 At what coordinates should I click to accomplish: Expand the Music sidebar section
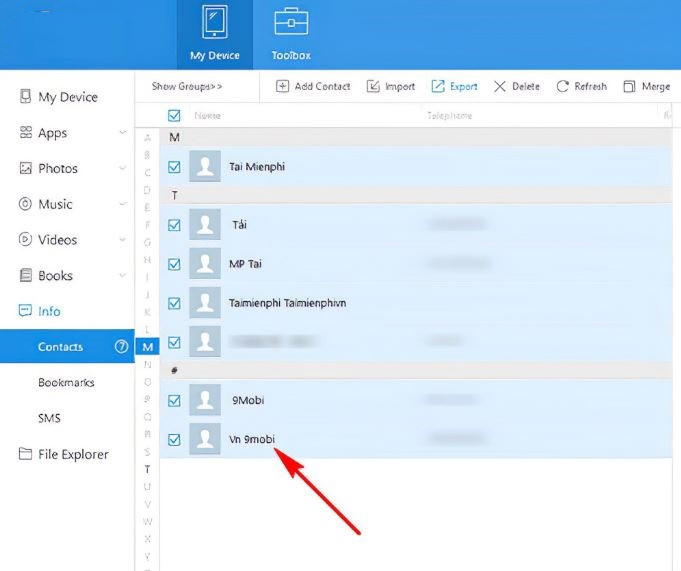click(x=122, y=204)
